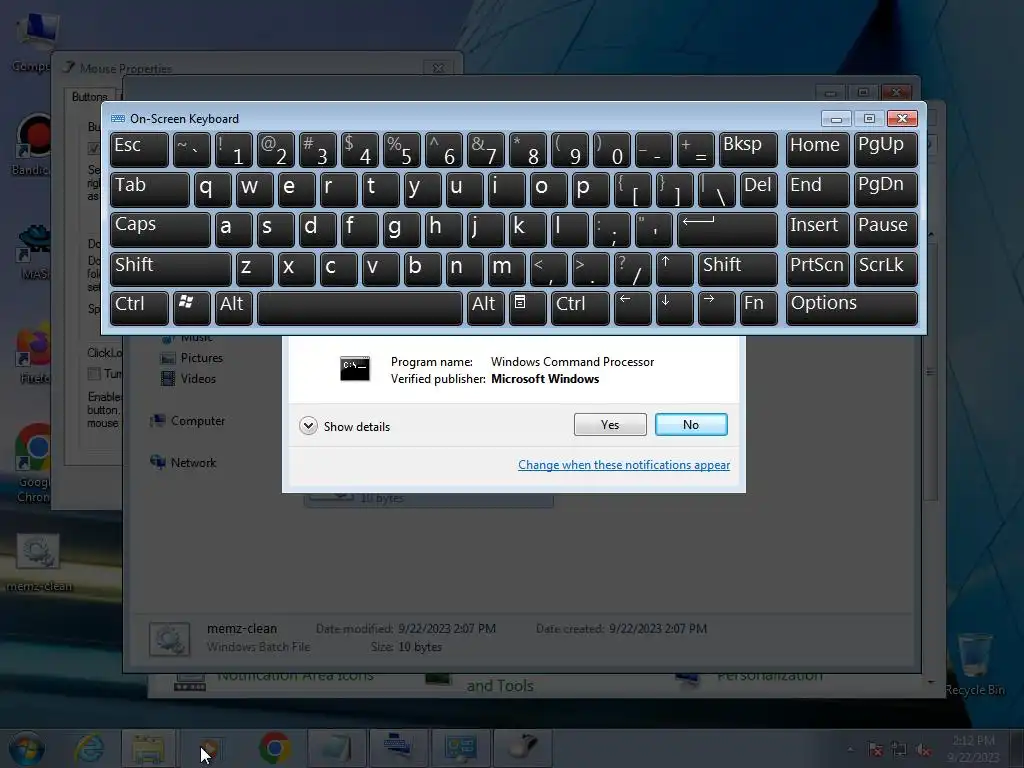
Task: Toggle the left Ctrl key
Action: [x=139, y=308]
